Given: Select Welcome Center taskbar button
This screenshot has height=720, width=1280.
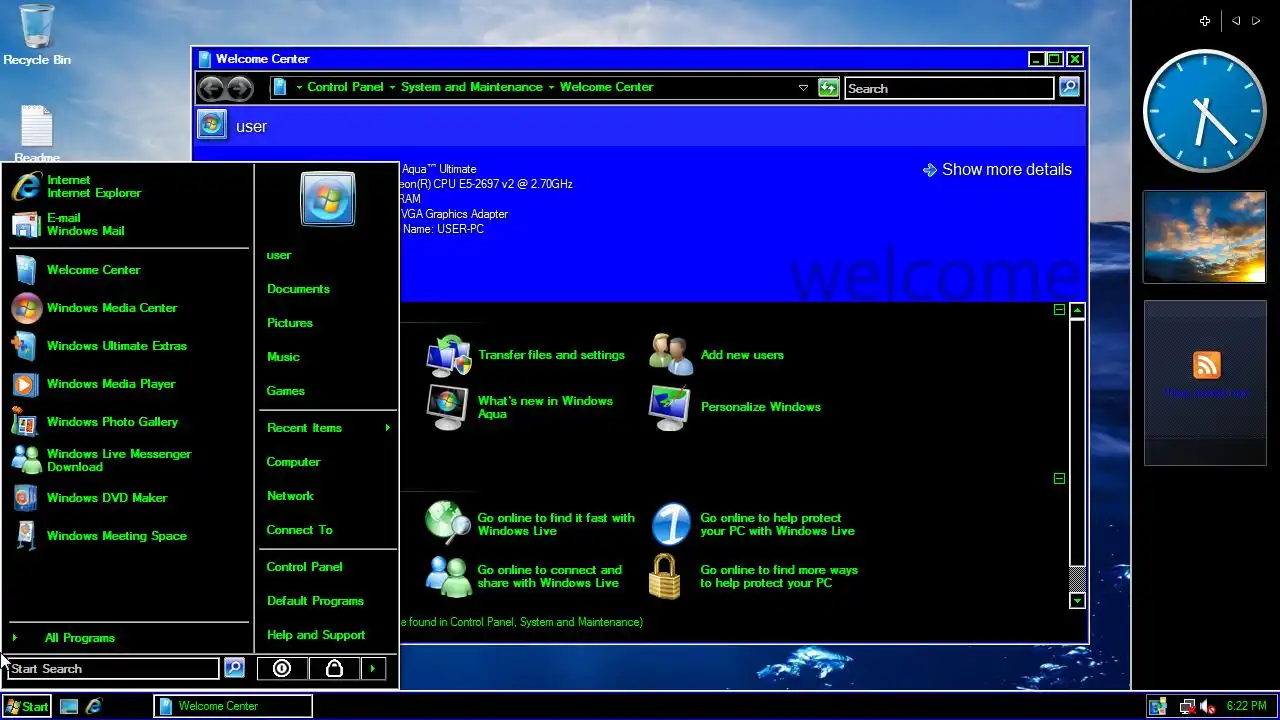Looking at the screenshot, I should point(233,706).
